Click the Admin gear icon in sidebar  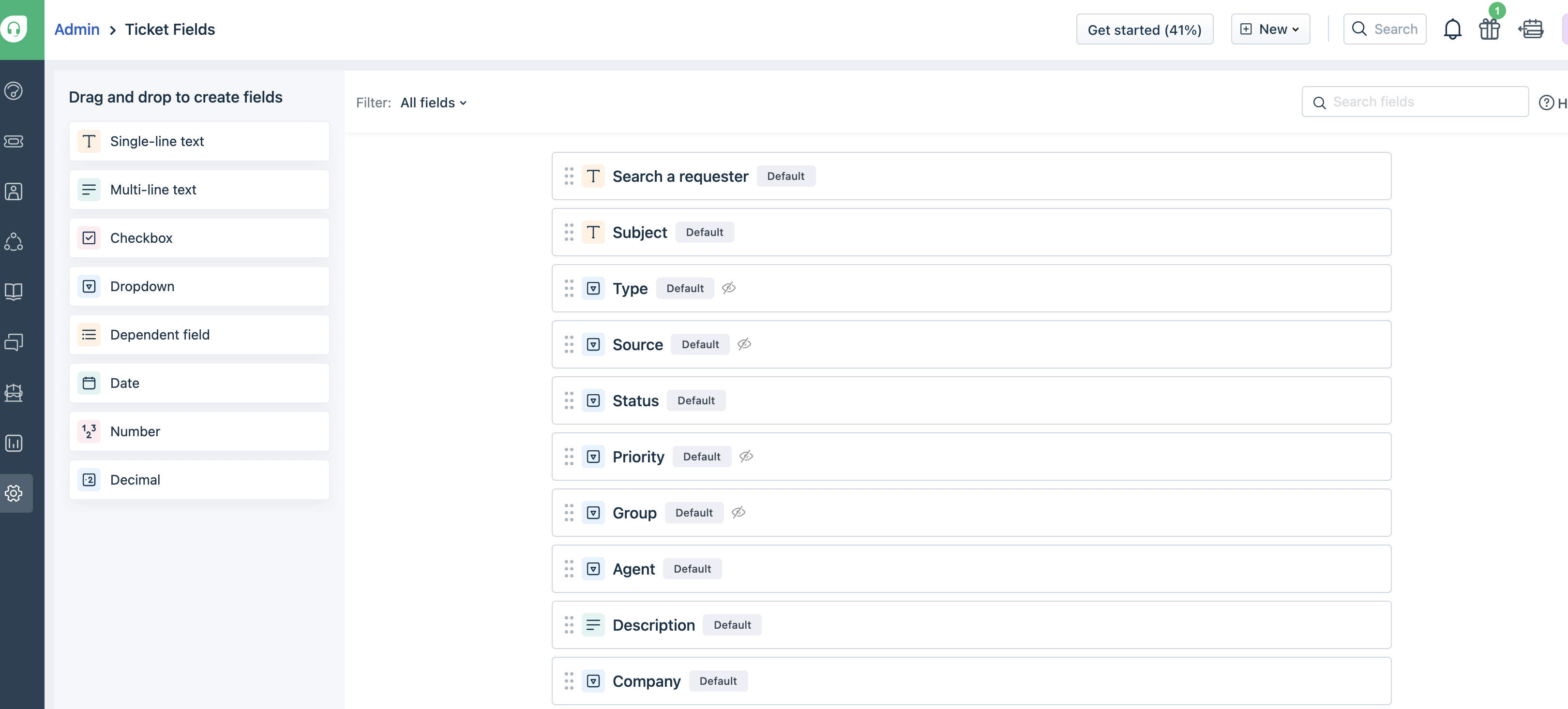pos(14,493)
